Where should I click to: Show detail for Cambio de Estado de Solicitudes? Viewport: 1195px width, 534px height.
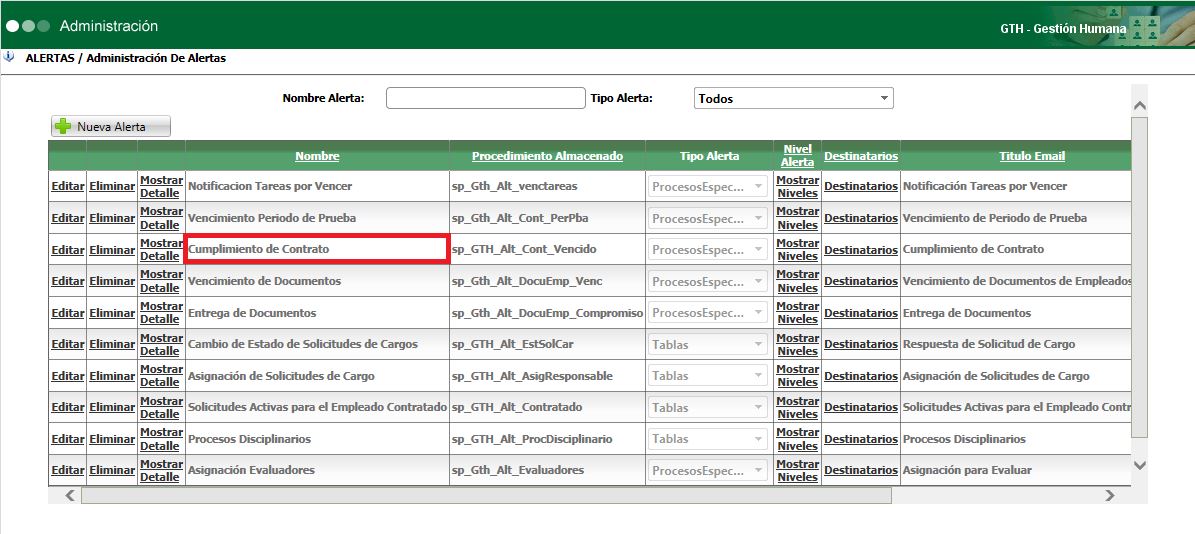pyautogui.click(x=161, y=344)
